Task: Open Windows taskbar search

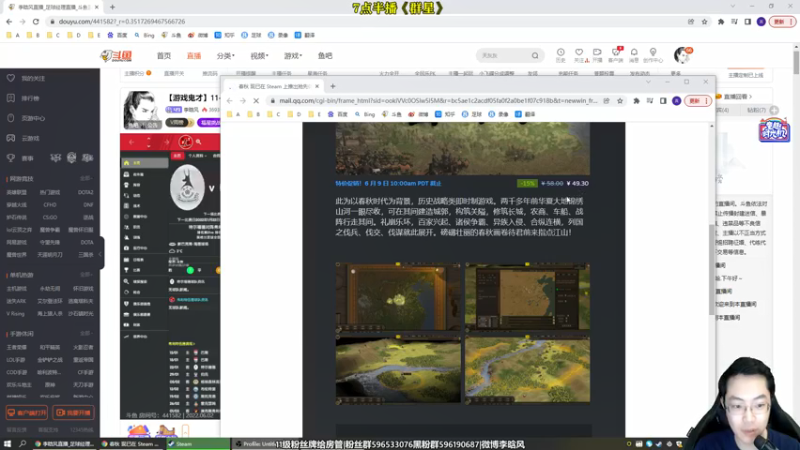Action: (22, 444)
